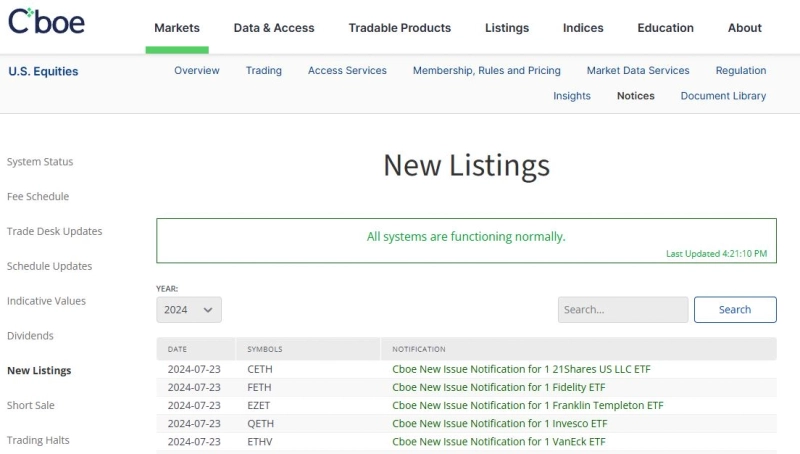Select System Status in the sidebar
This screenshot has height=454, width=800.
(40, 162)
